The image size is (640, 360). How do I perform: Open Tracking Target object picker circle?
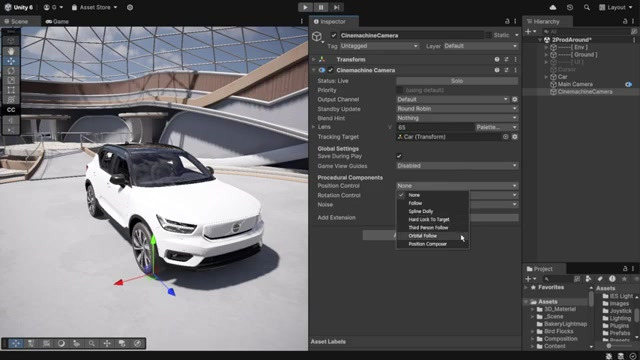505,137
